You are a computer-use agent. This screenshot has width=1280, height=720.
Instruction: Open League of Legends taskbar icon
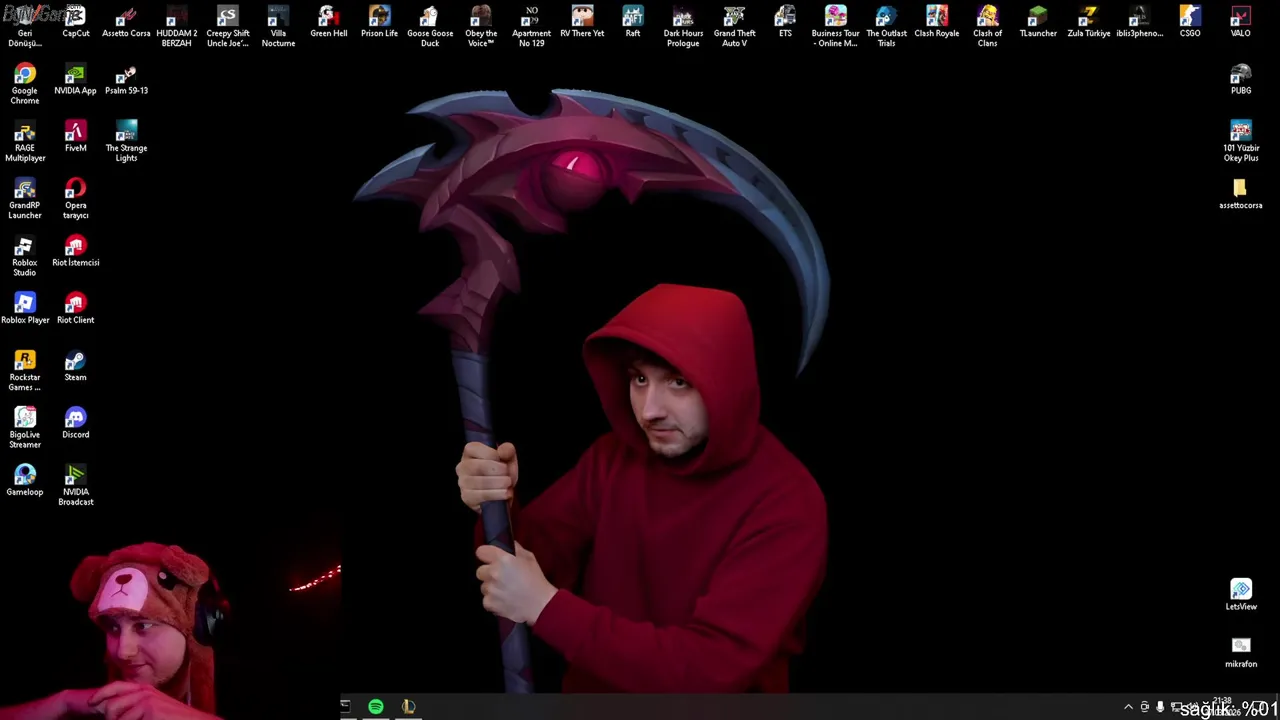click(408, 707)
